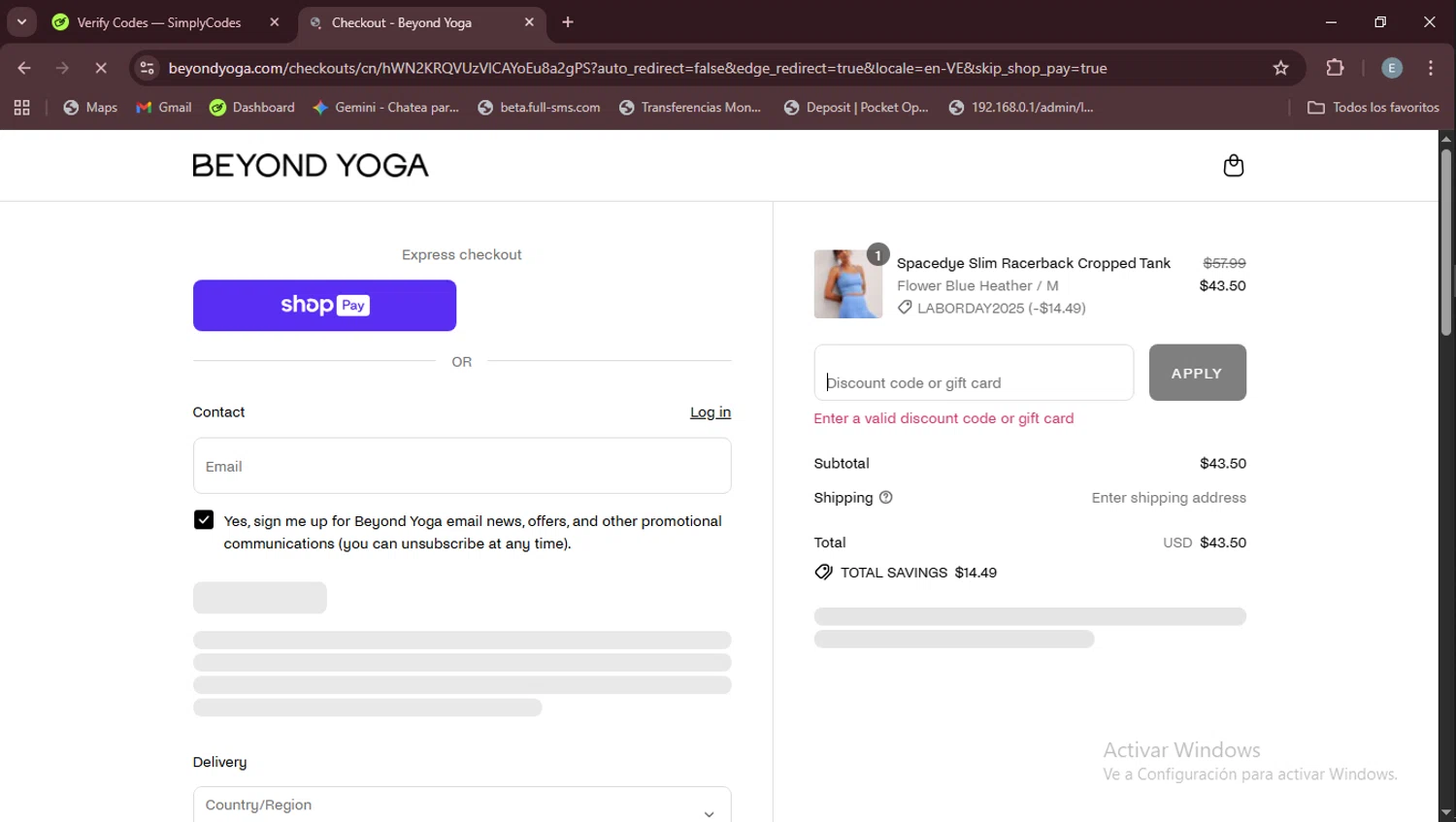
Task: Open a new browser tab
Action: (x=568, y=22)
